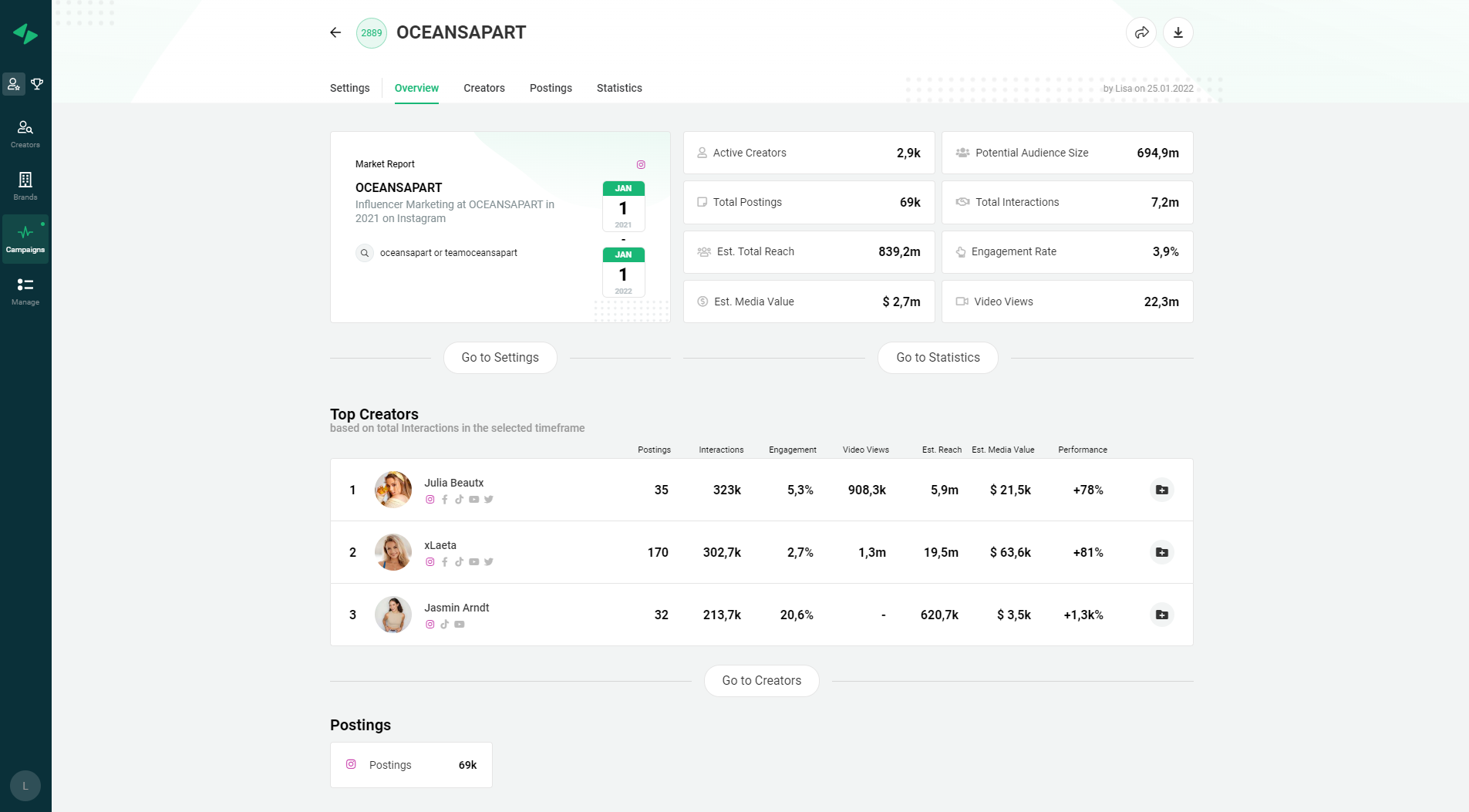The height and width of the screenshot is (812, 1469).
Task: Click Jasmin Arndt's profile photo
Action: tap(393, 615)
